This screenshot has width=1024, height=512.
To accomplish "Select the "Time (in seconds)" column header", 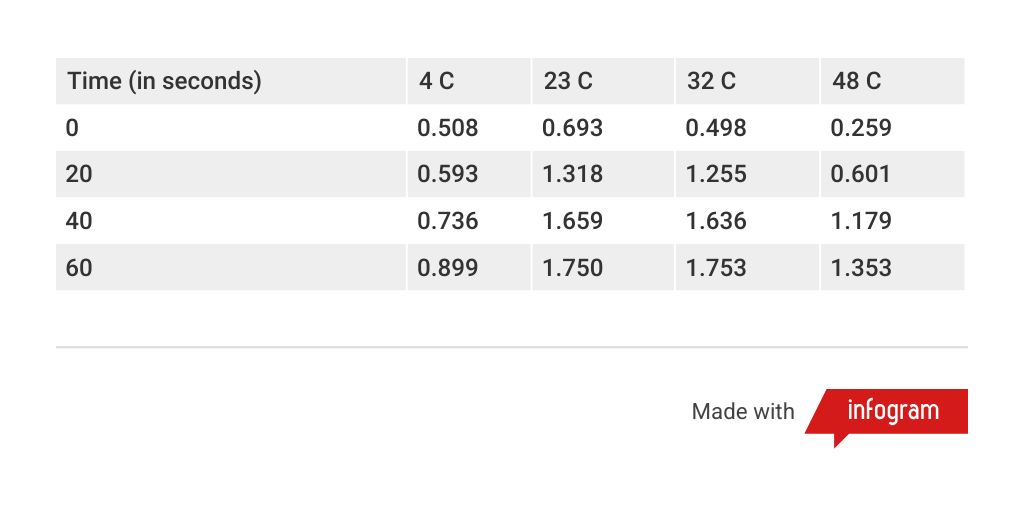I will [x=164, y=81].
